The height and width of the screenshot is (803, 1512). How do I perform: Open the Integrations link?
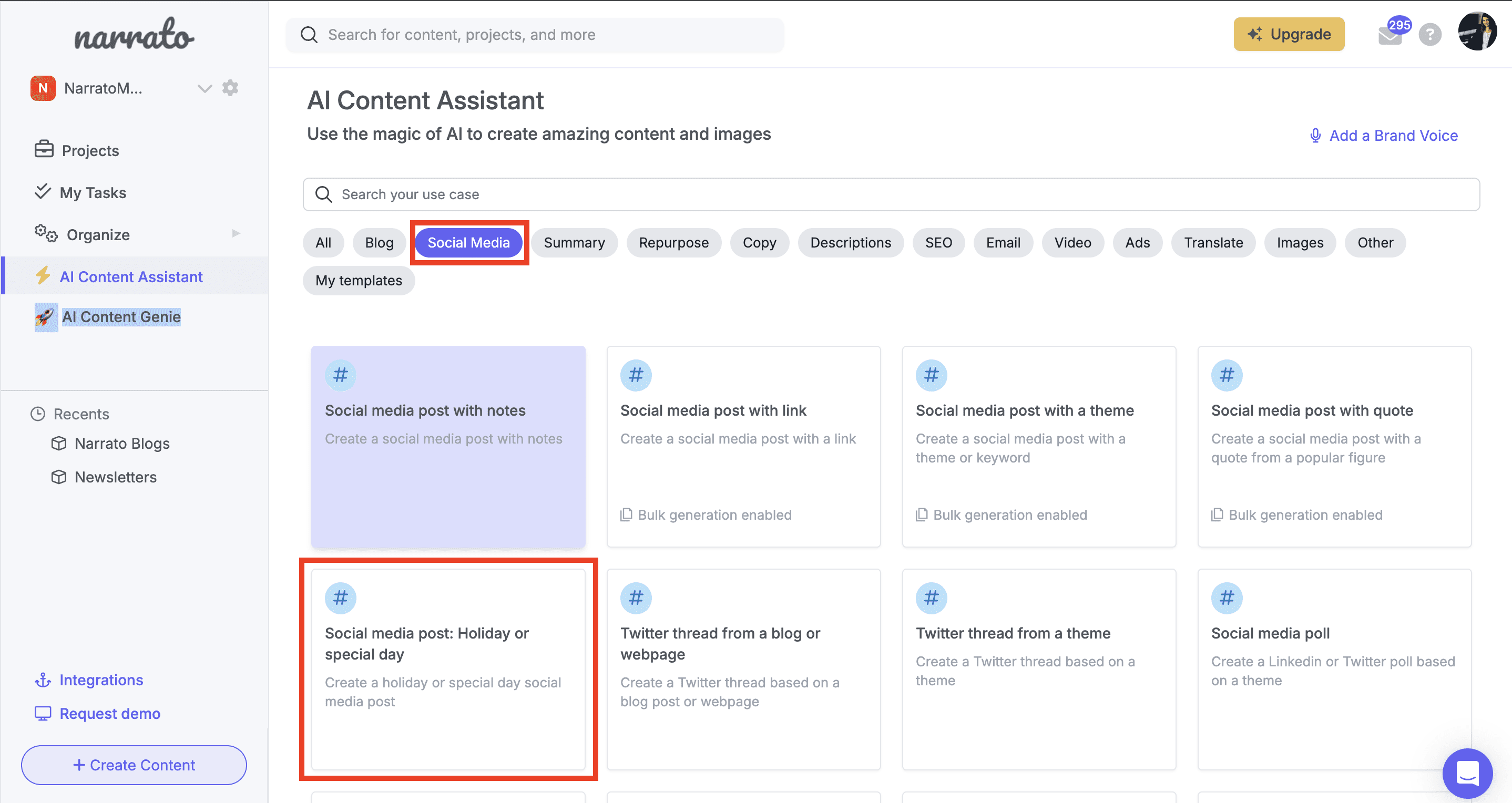pos(101,681)
